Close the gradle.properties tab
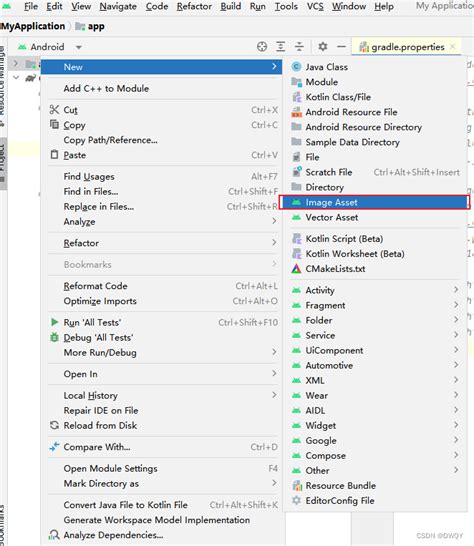The image size is (474, 546). pyautogui.click(x=453, y=47)
